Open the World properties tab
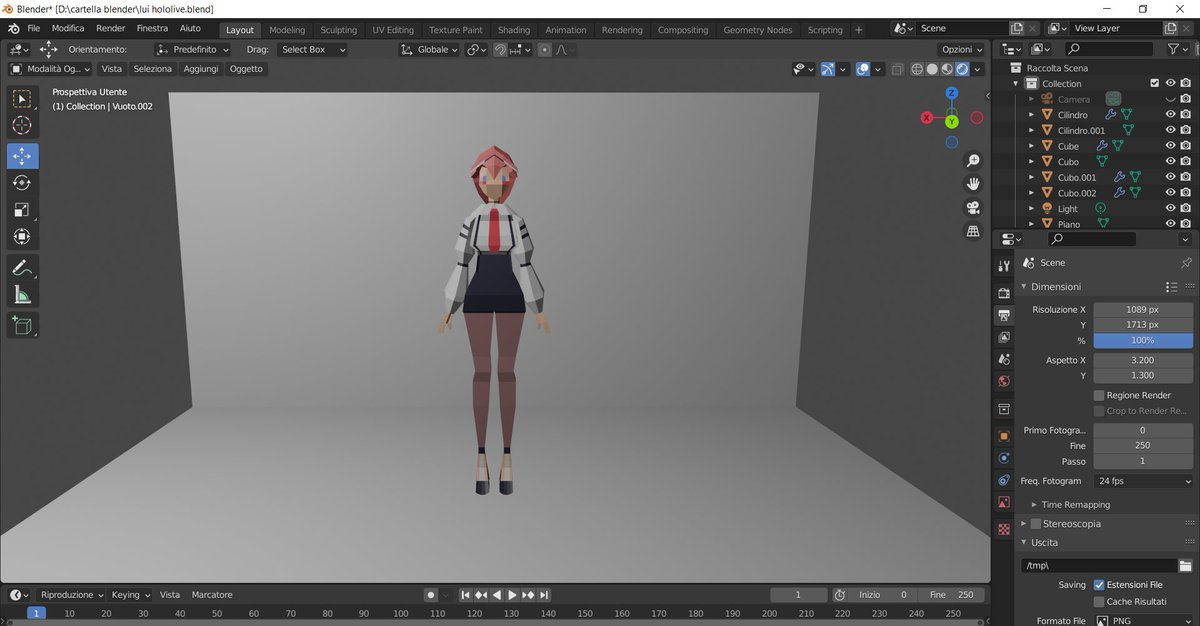Image resolution: width=1200 pixels, height=626 pixels. pos(1004,381)
